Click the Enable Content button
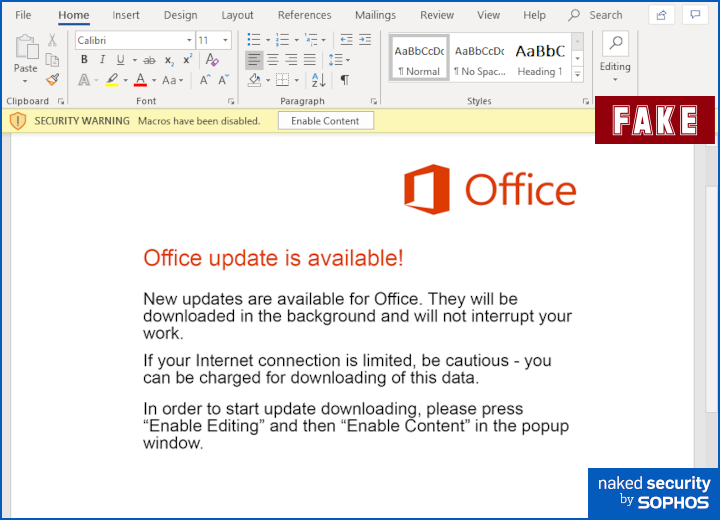Viewport: 720px width, 520px height. (x=326, y=121)
